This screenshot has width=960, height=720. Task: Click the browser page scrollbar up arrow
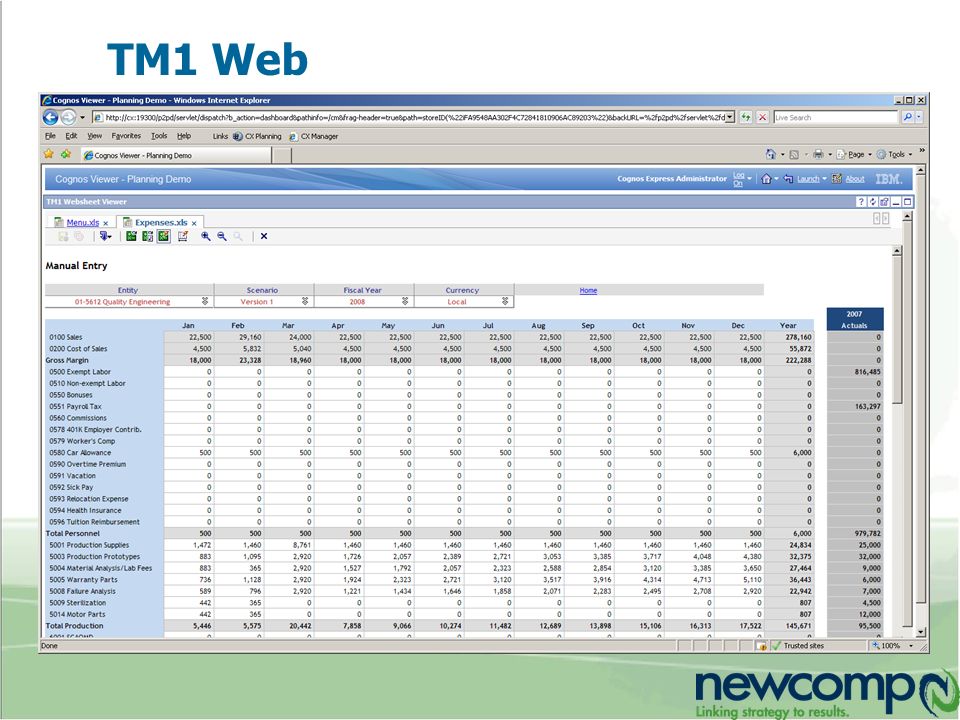click(920, 170)
